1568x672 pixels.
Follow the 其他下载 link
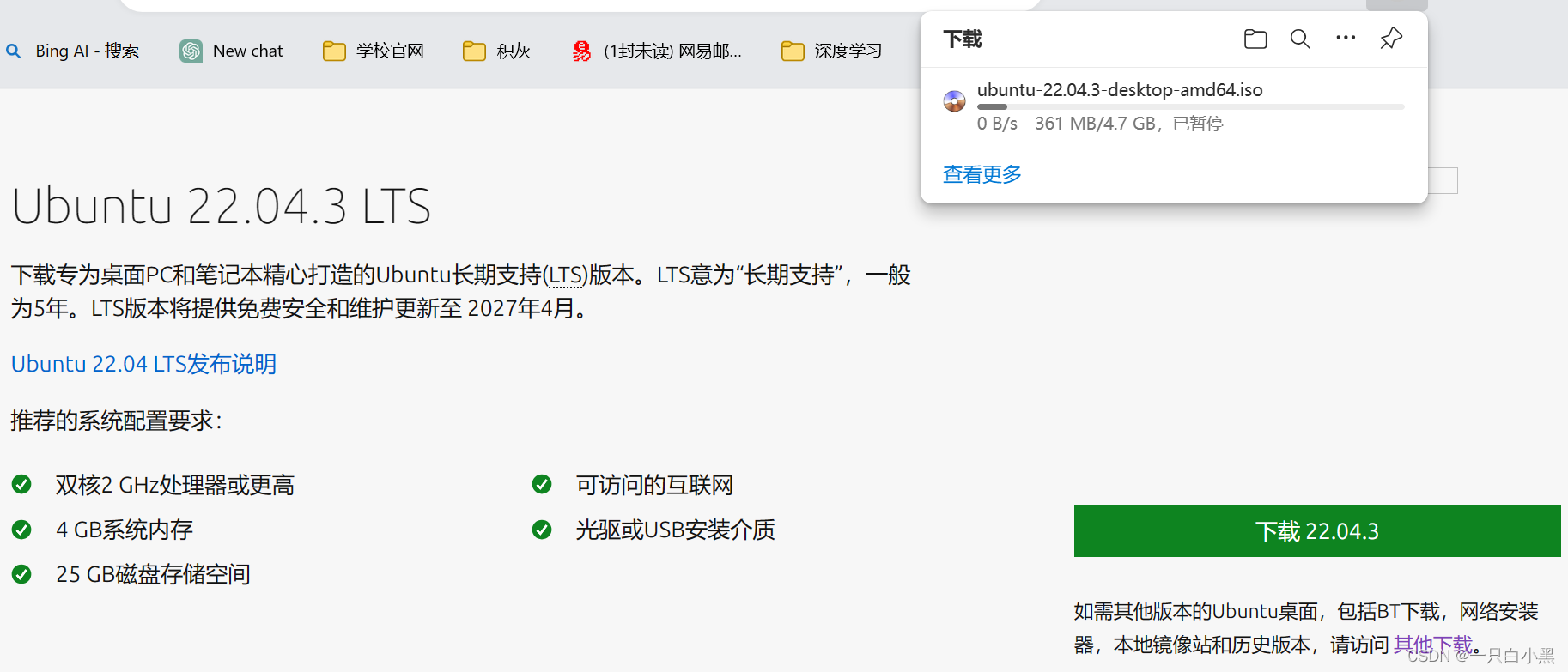1432,645
